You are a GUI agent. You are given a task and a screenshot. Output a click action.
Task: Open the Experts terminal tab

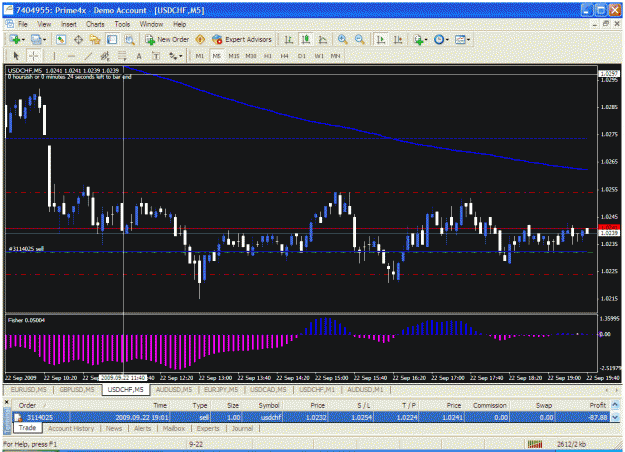tap(208, 428)
